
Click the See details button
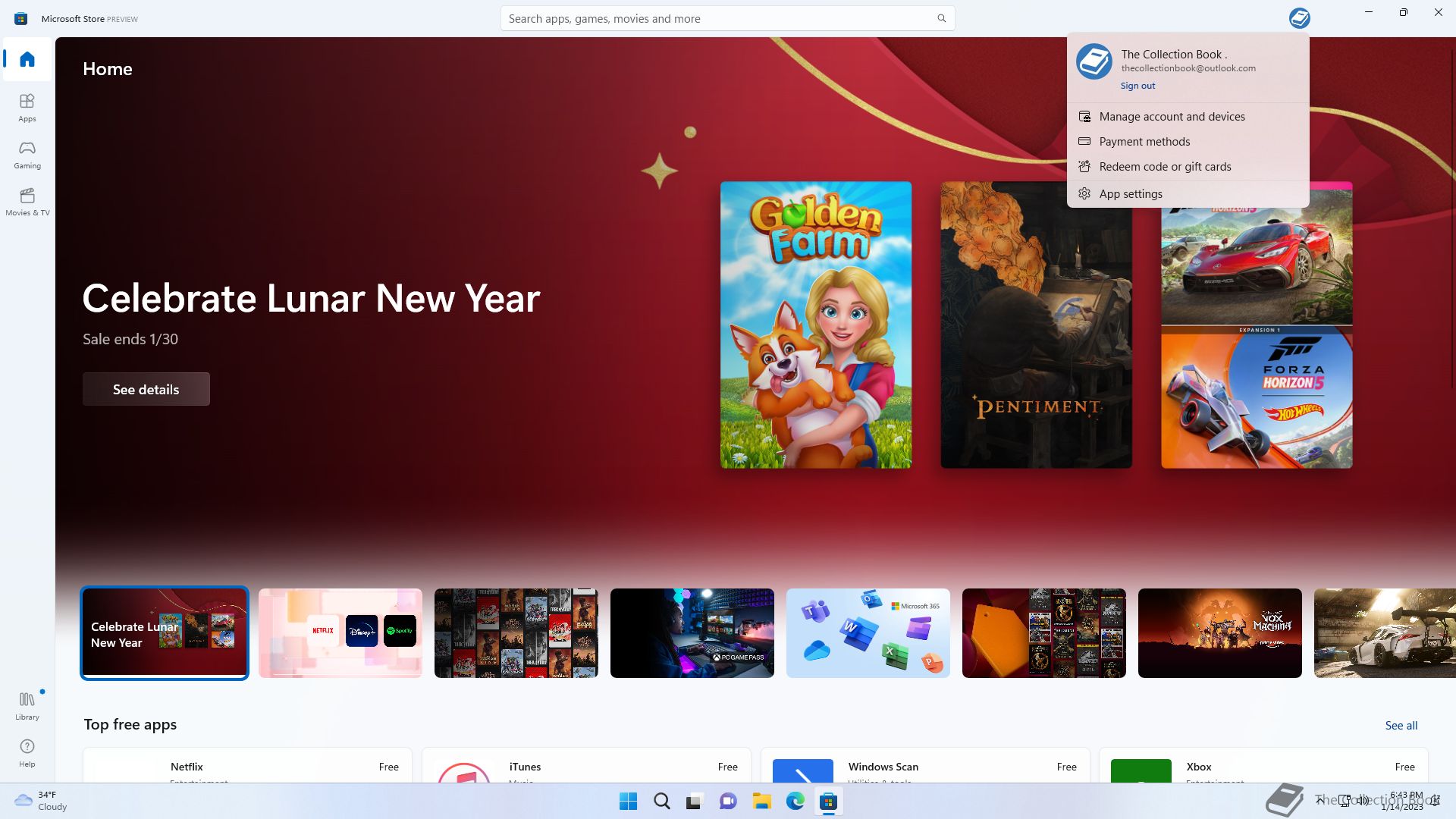[x=146, y=389]
